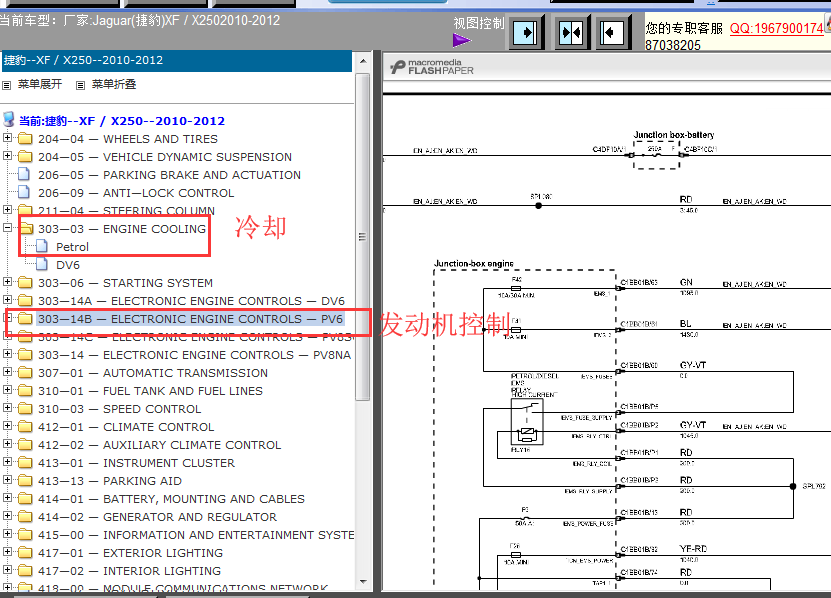Screen dimensions: 831x598
Task: Expand 415-00 Information and Entertainment node
Action: tap(7, 533)
